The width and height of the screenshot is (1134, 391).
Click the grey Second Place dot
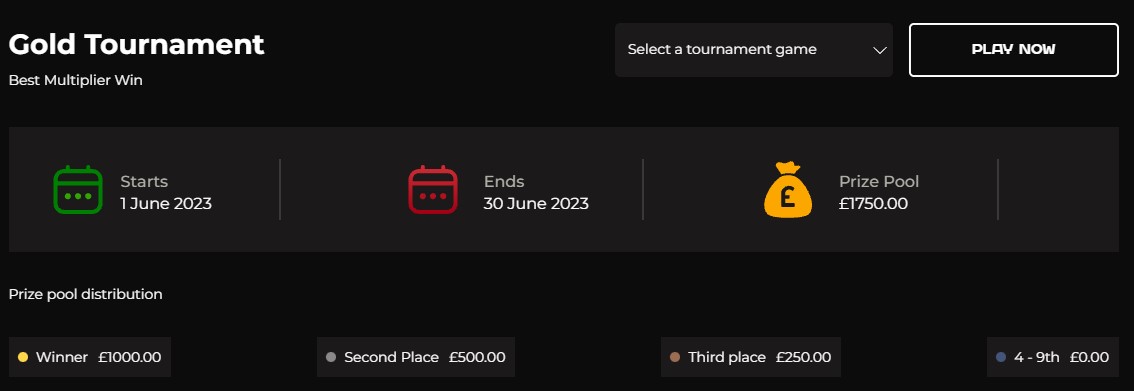331,357
